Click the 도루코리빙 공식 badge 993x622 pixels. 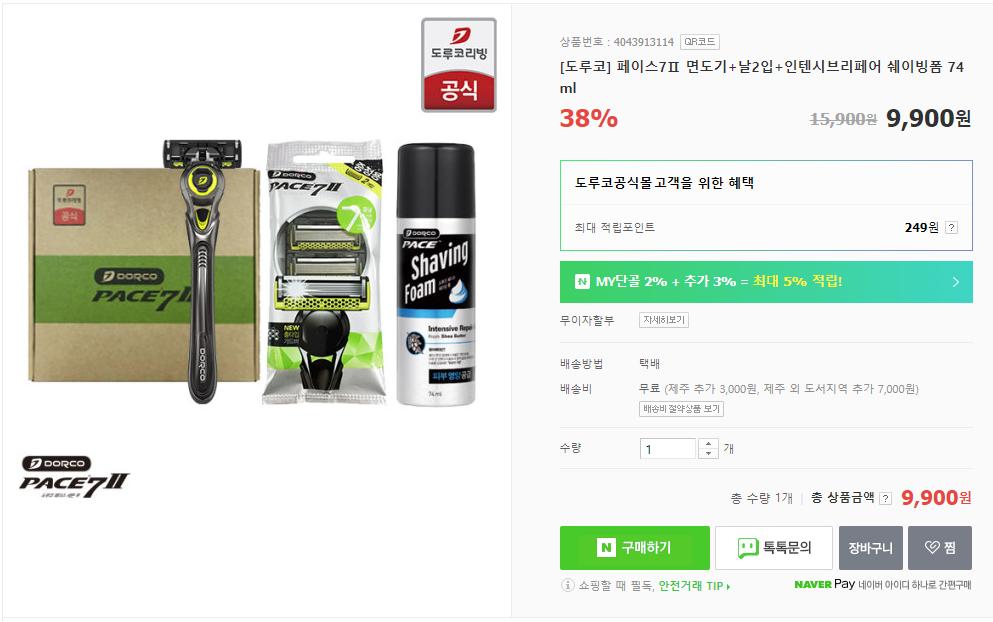click(x=459, y=65)
